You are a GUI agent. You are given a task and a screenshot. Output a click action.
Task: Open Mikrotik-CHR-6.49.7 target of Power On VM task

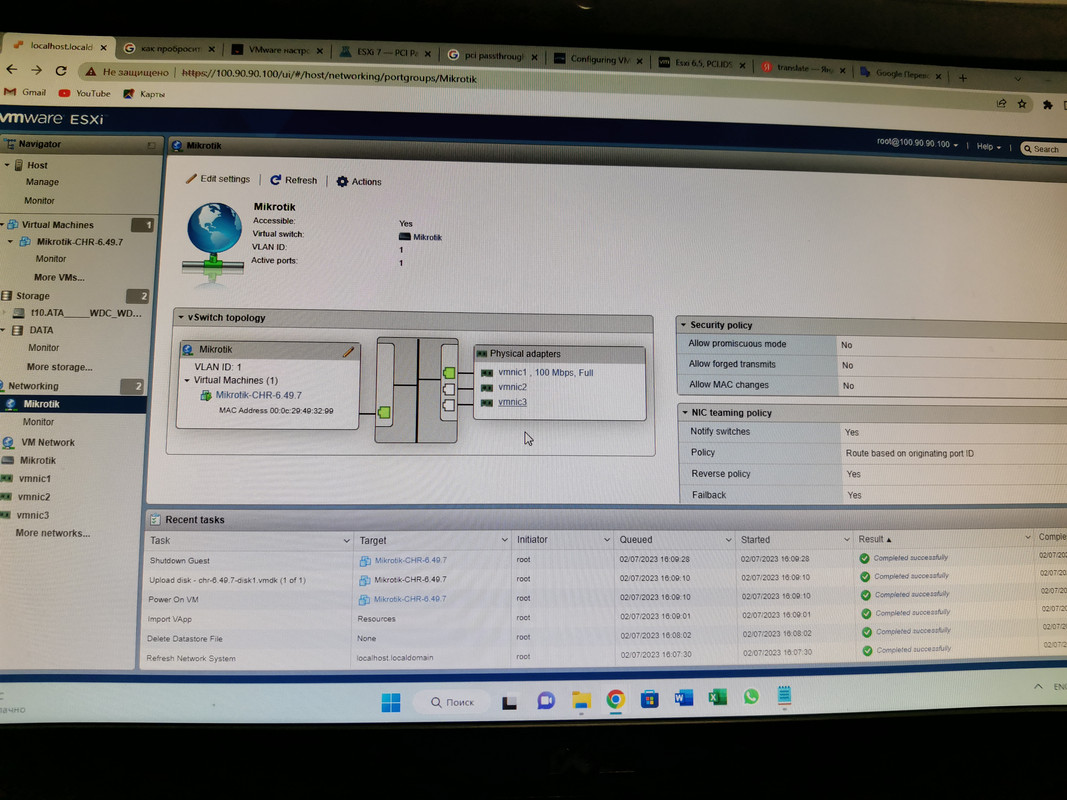[410, 599]
